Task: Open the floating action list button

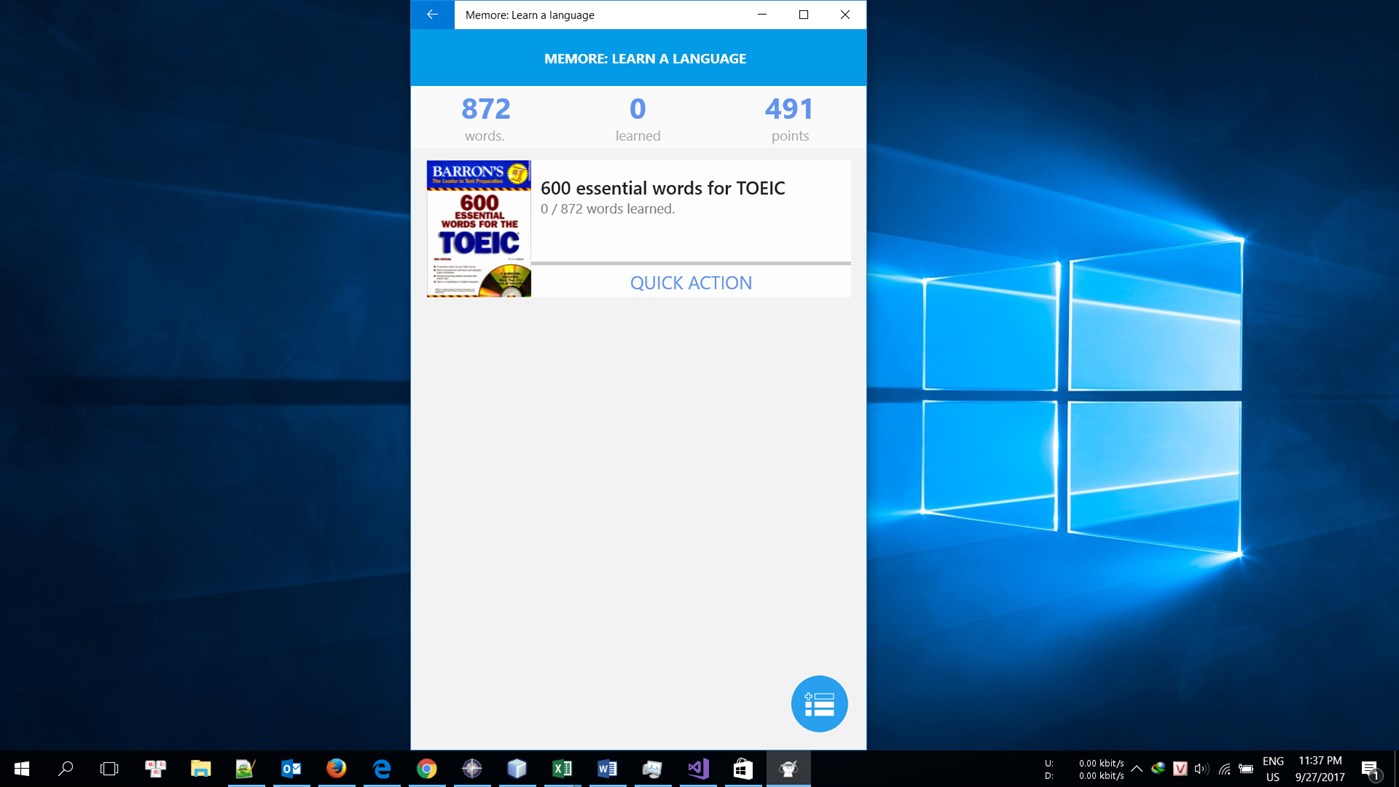Action: click(x=819, y=704)
